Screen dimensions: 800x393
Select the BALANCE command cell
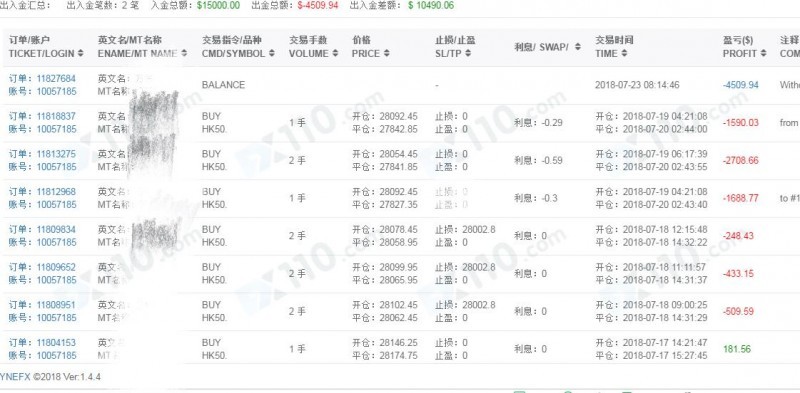[223, 85]
